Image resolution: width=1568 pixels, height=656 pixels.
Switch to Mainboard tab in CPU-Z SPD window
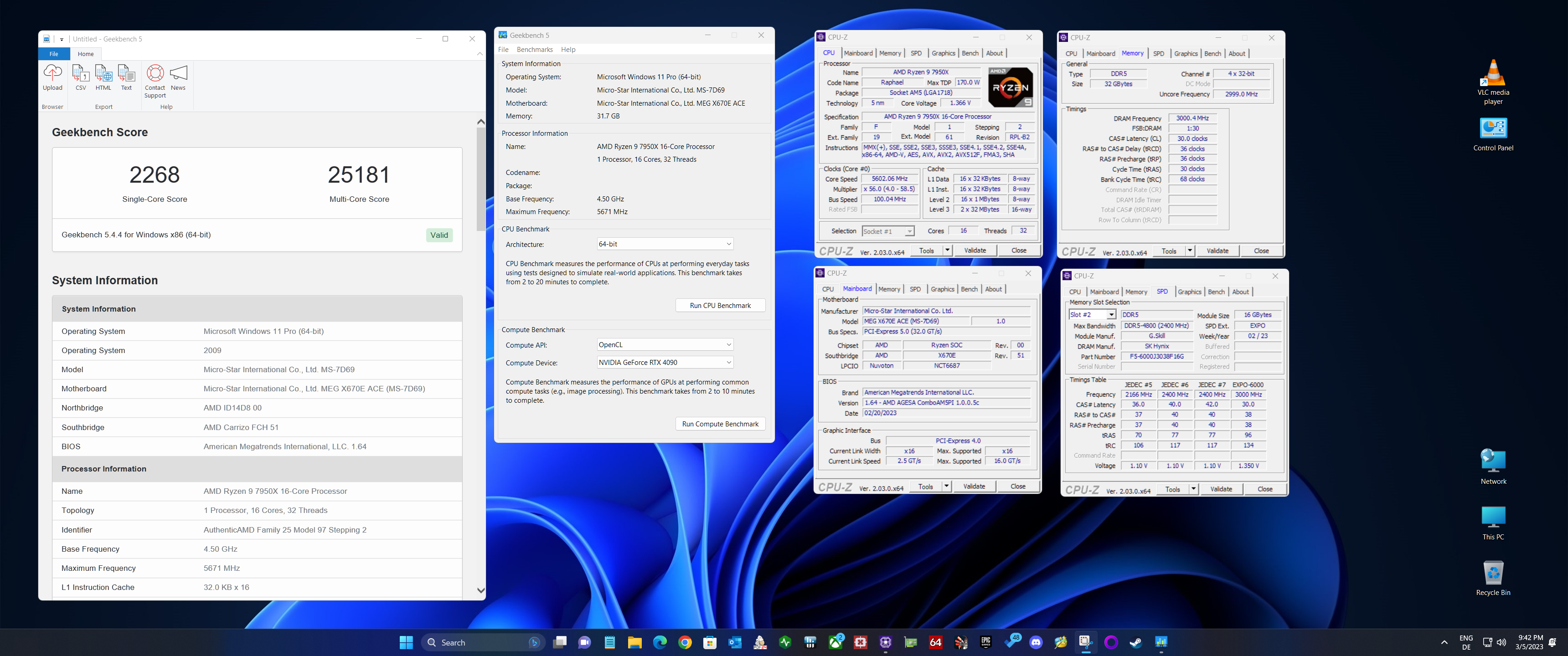(1104, 292)
